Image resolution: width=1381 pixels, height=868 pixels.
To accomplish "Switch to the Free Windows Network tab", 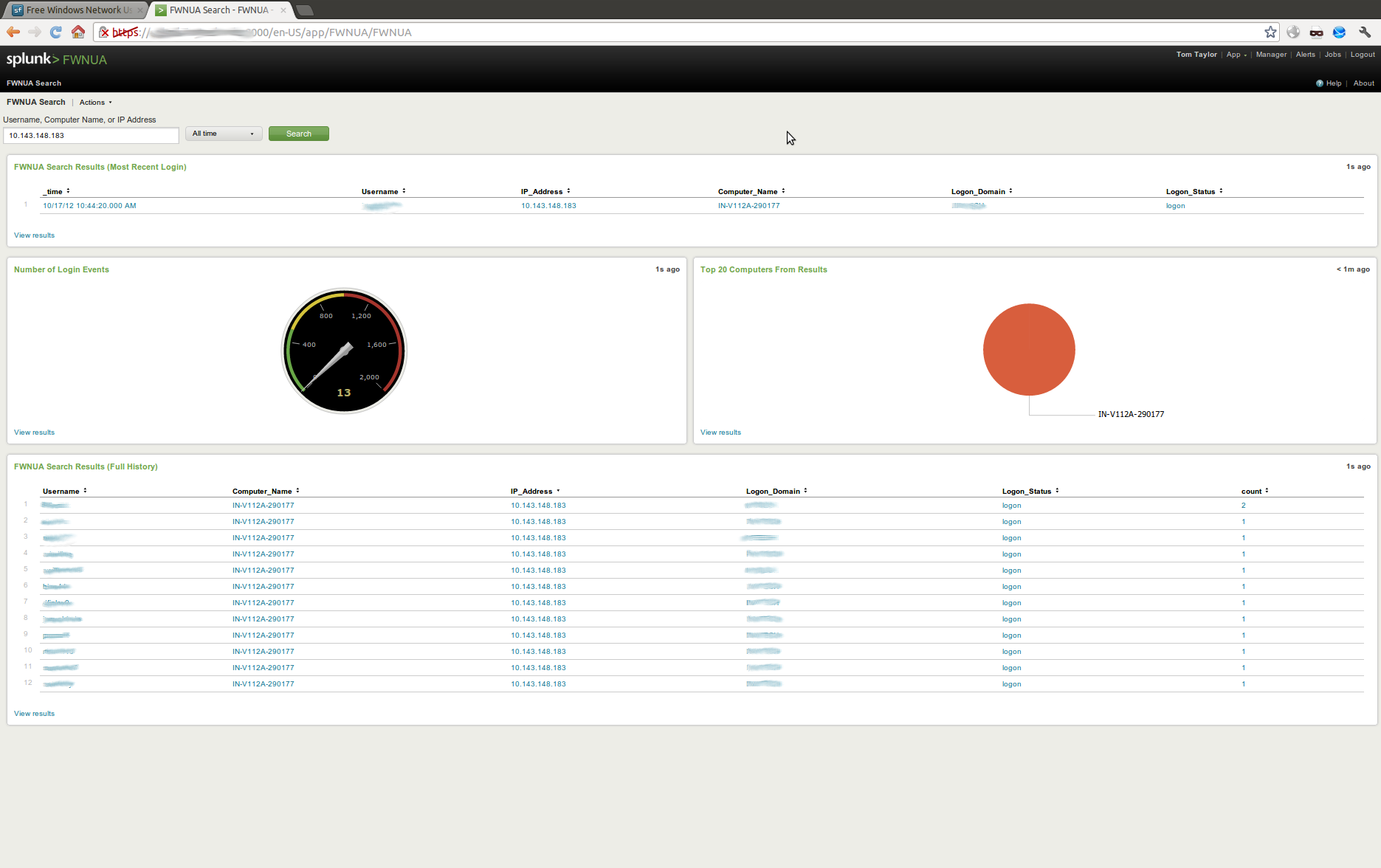I will [74, 10].
